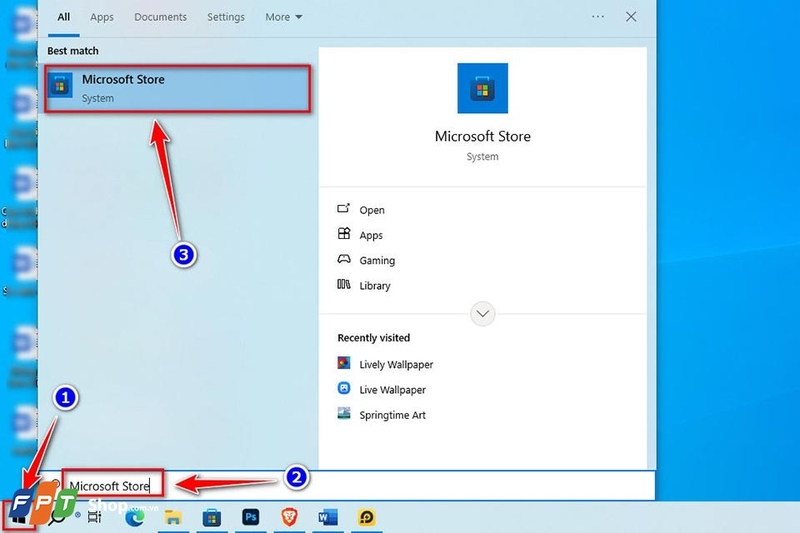Switch to the Settings search tab
Viewport: 800px width, 533px height.
click(x=226, y=17)
